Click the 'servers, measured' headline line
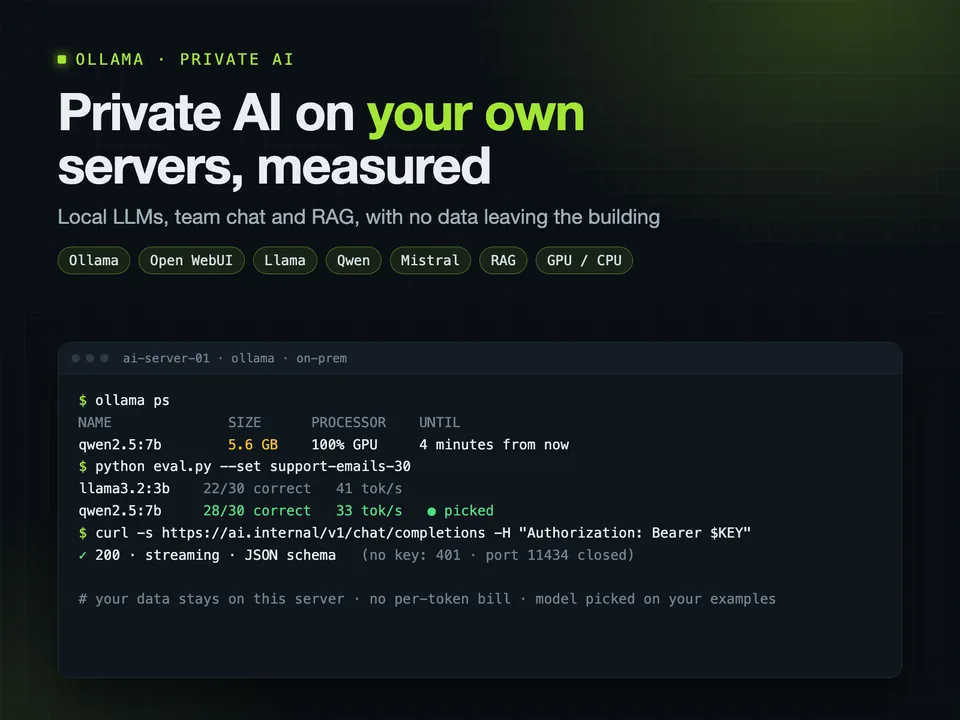This screenshot has width=960, height=720. pos(274,167)
